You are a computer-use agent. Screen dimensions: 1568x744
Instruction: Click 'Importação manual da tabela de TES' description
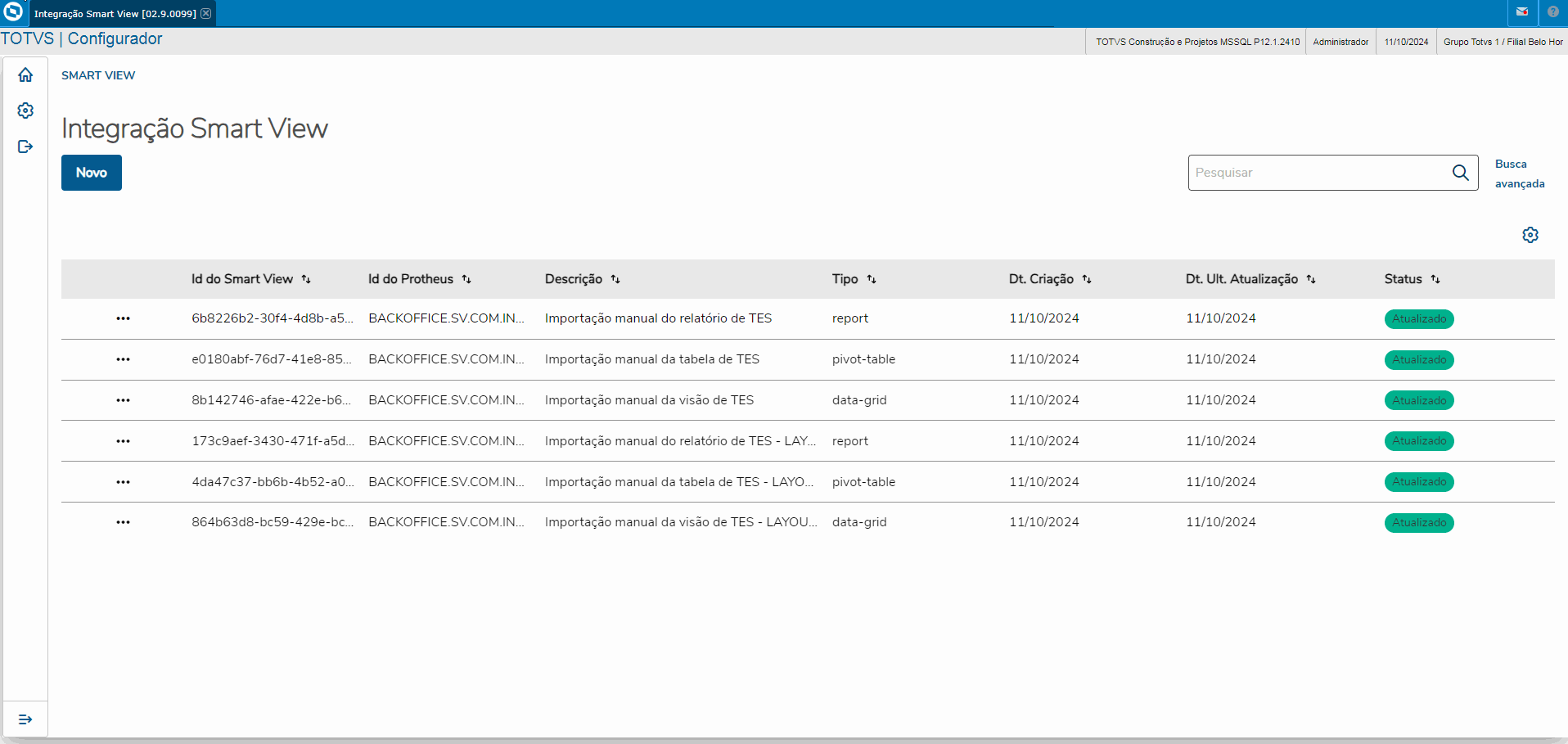pyautogui.click(x=652, y=359)
